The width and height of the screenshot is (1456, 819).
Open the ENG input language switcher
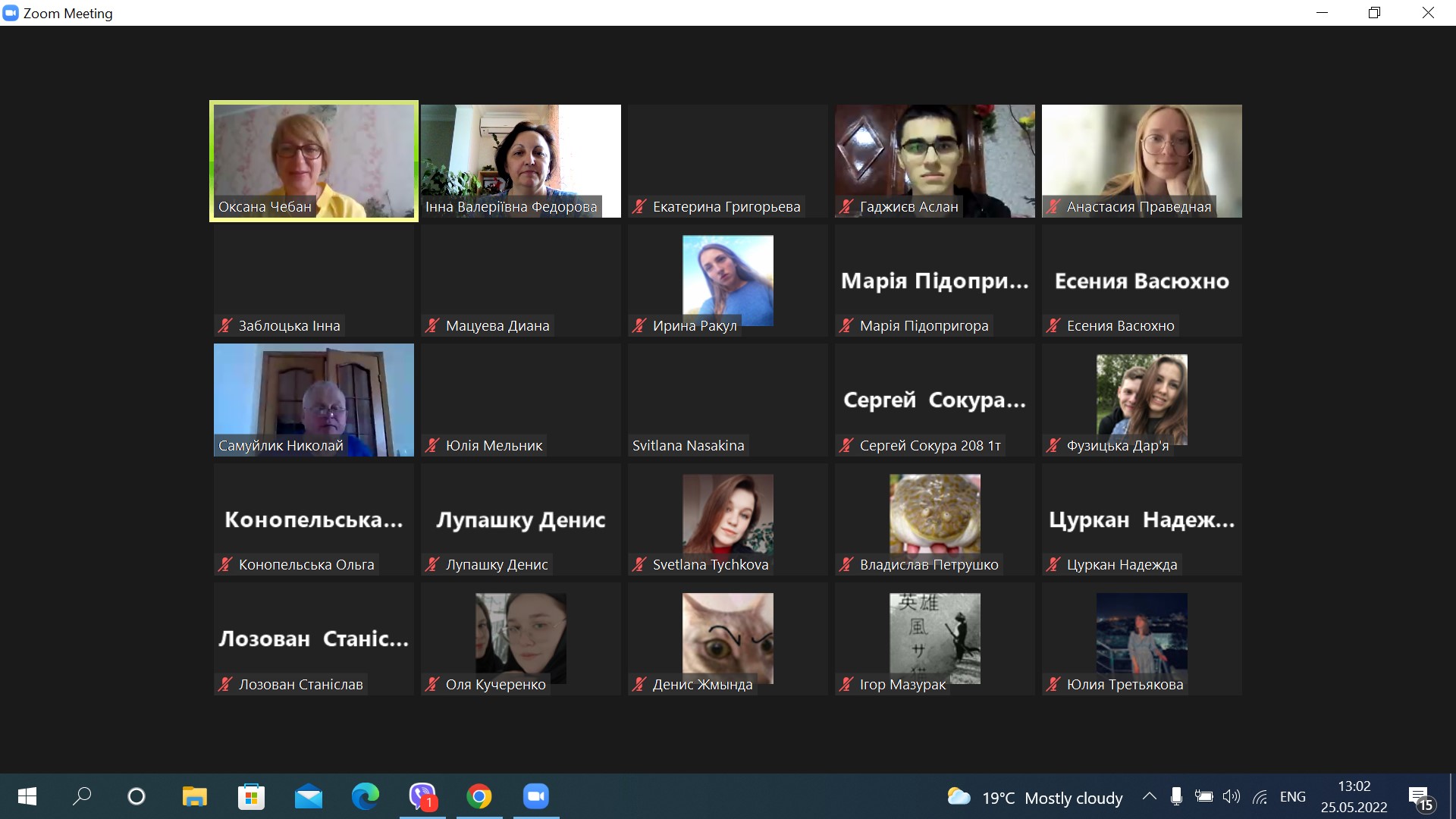(1292, 797)
